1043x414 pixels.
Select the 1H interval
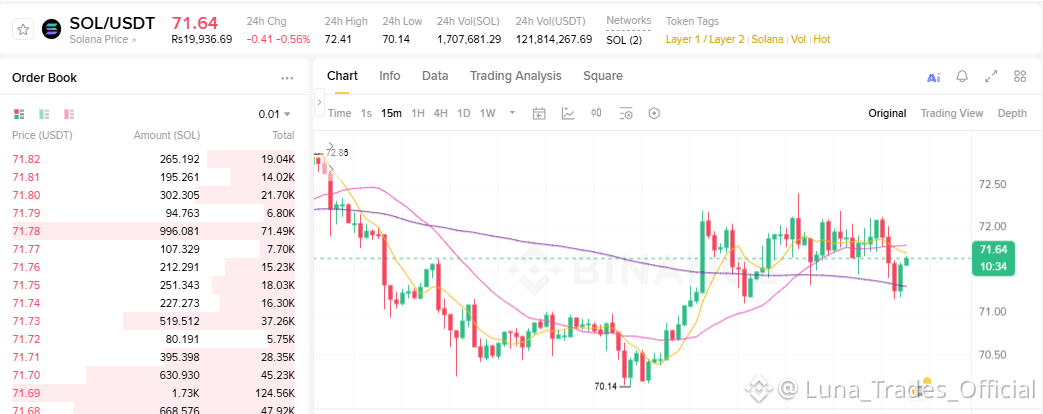click(418, 113)
